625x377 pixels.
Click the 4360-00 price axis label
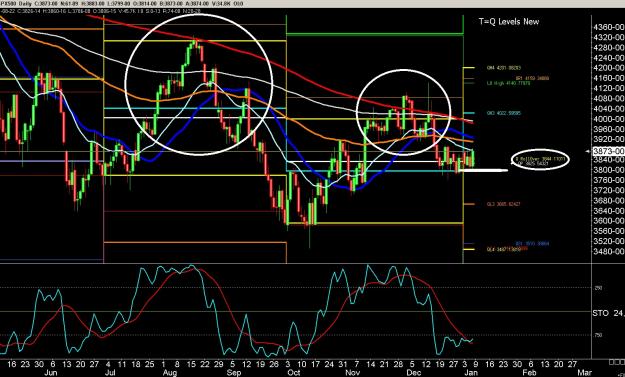coord(608,27)
